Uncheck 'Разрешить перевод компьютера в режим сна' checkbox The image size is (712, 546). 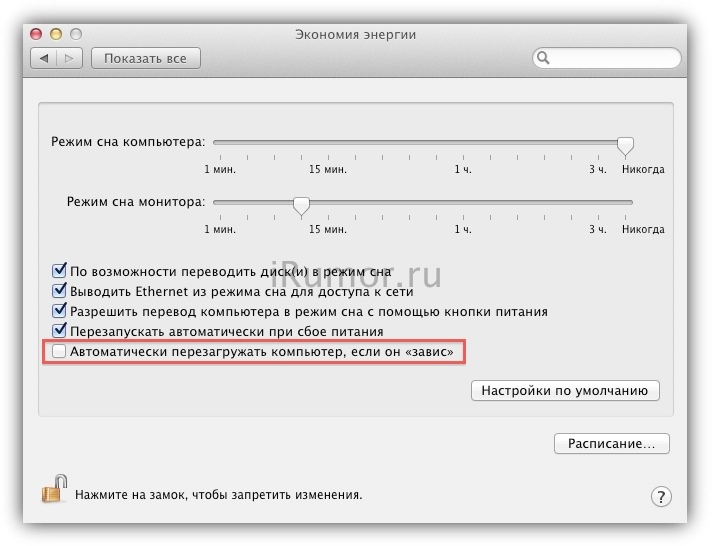click(59, 311)
